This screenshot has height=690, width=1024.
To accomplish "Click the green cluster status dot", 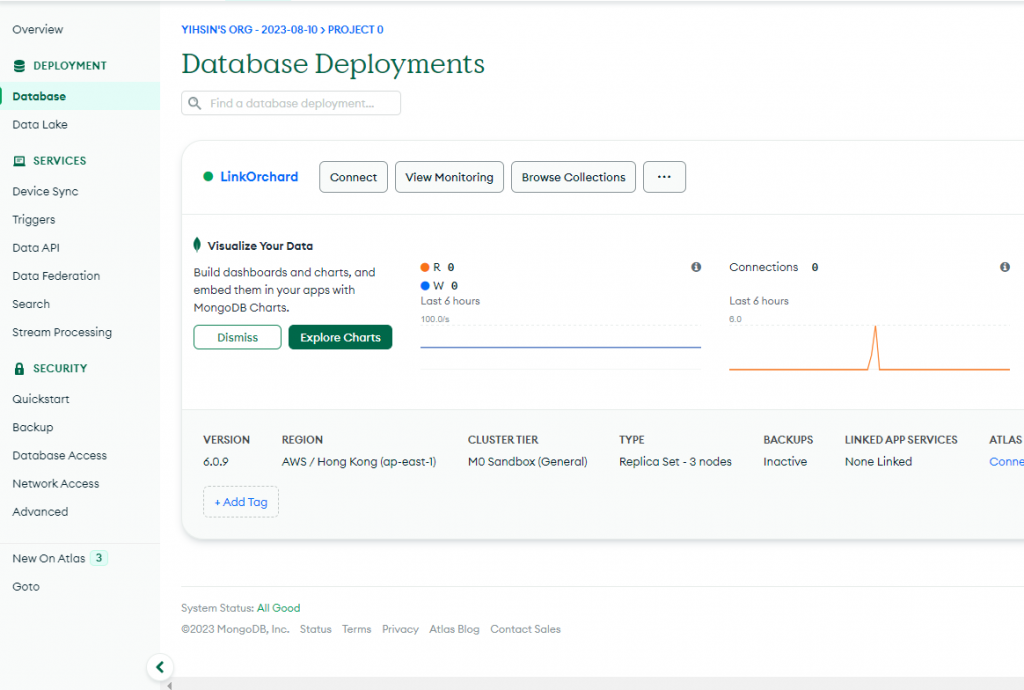I will pos(208,177).
